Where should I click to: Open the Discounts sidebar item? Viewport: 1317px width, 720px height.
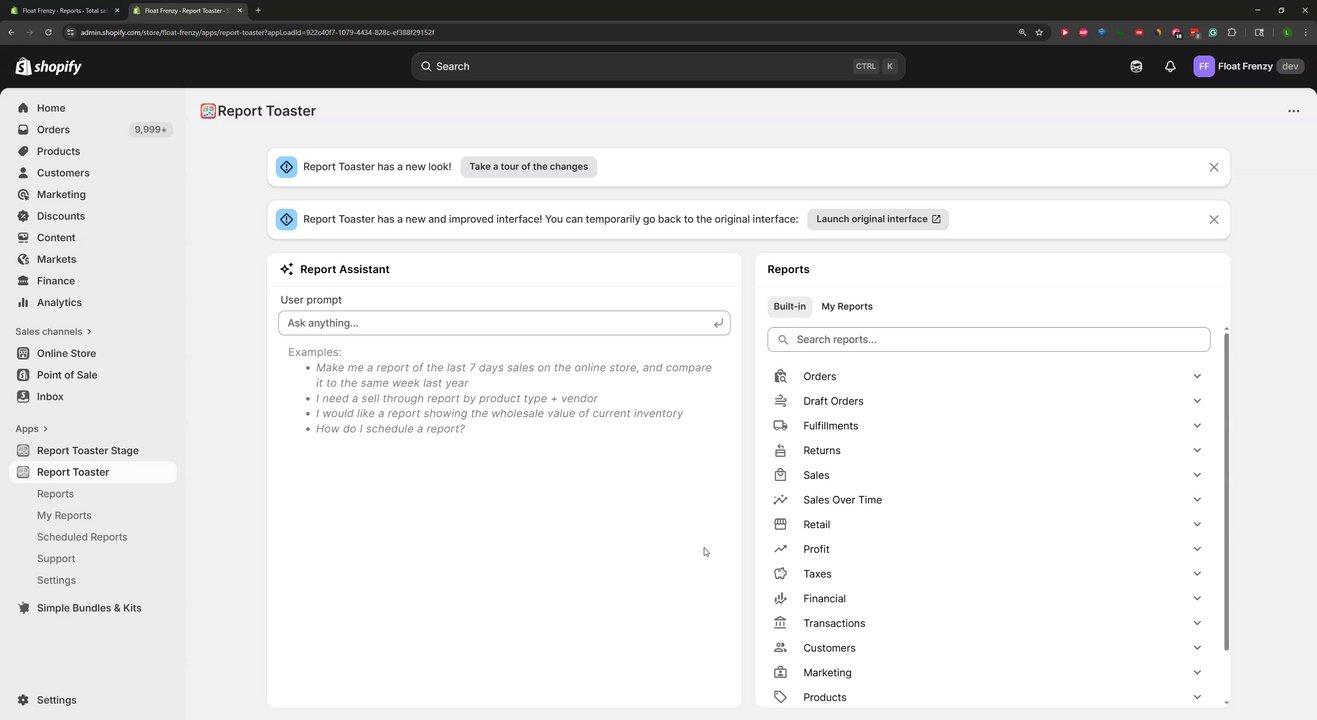pos(60,216)
